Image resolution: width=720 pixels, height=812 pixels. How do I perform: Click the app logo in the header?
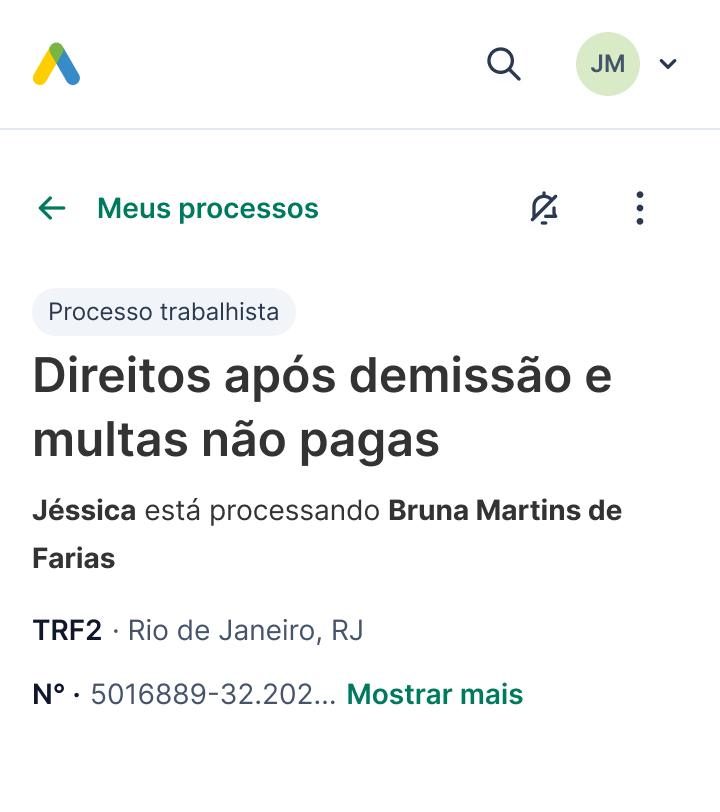56,64
